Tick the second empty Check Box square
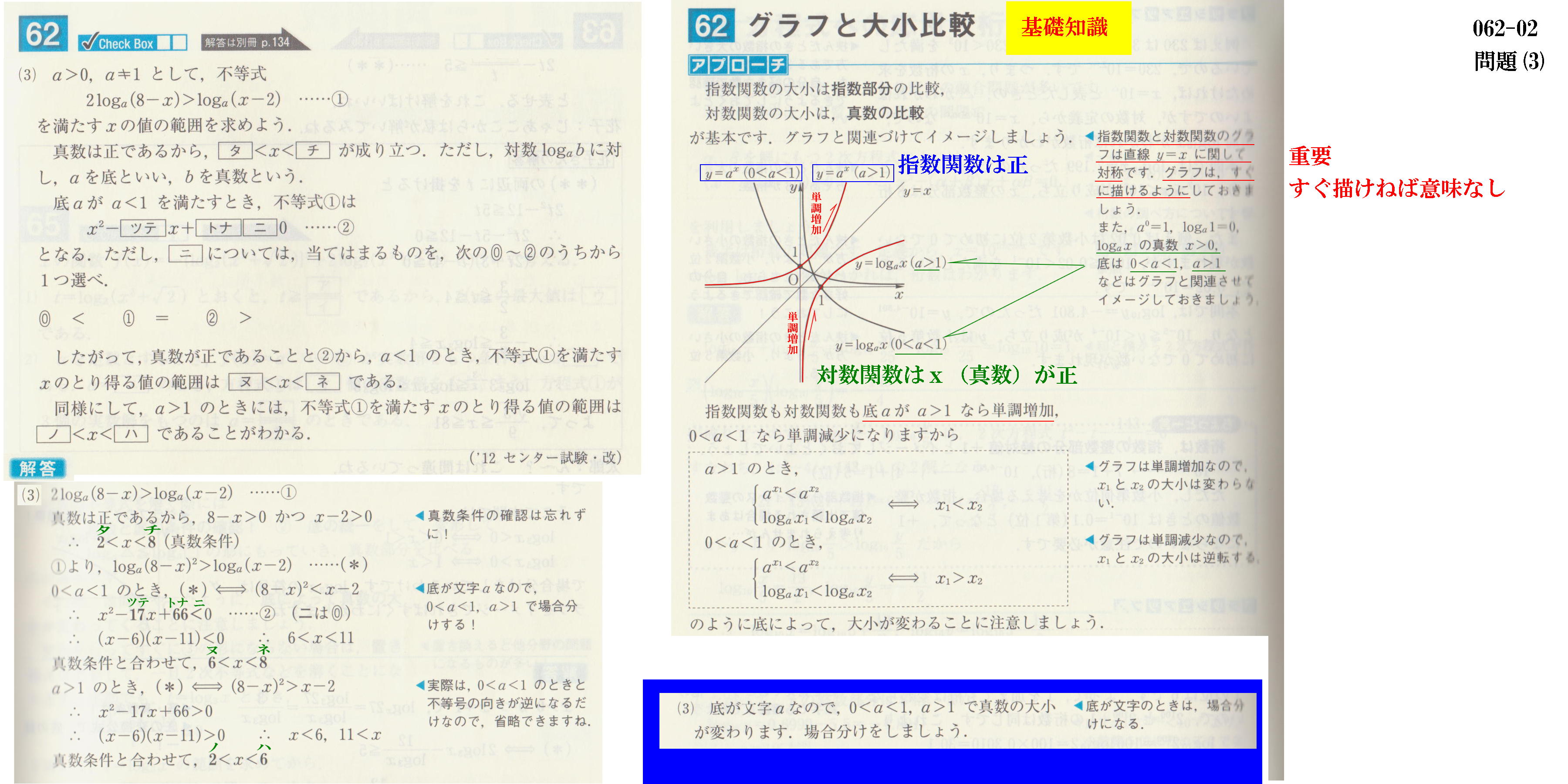Image resolution: width=1568 pixels, height=784 pixels. point(179,43)
